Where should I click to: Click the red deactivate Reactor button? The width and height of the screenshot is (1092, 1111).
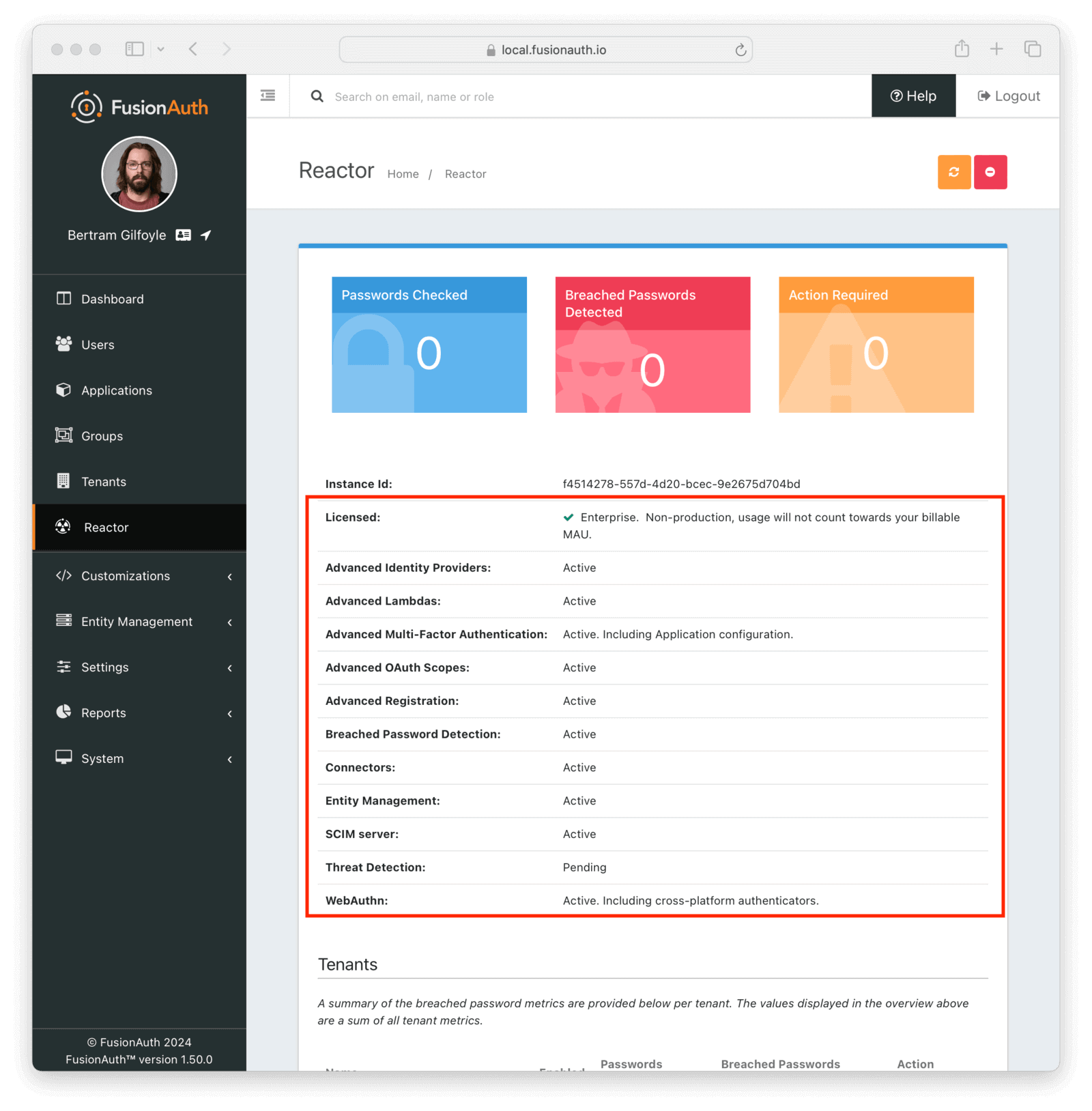[990, 172]
